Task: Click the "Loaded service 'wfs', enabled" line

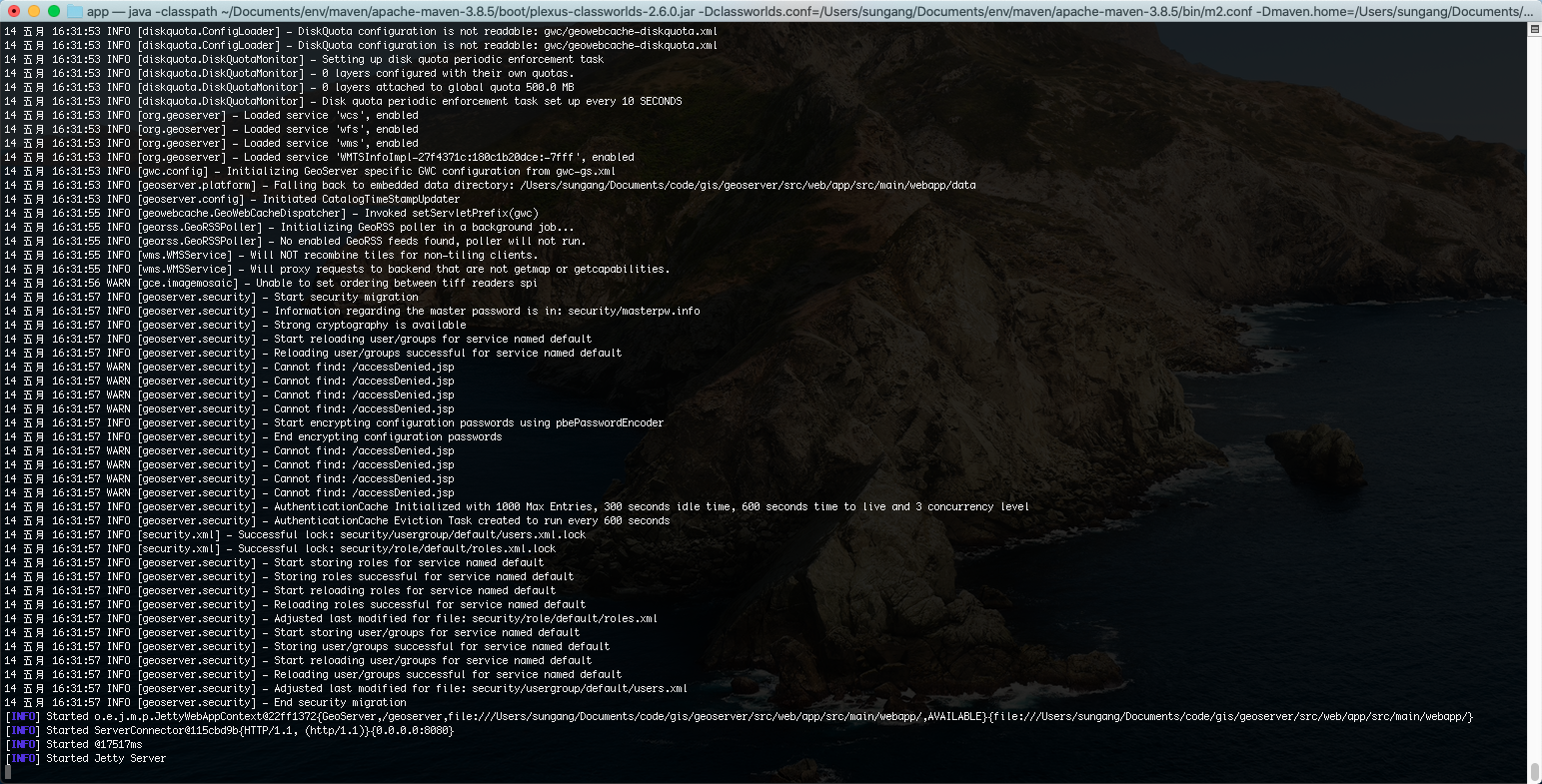Action: pos(331,129)
